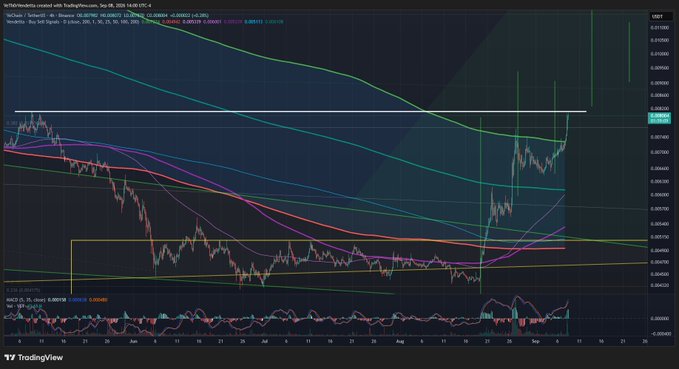
Task: Click the 0.010500 price scale label
Action: click(x=659, y=40)
